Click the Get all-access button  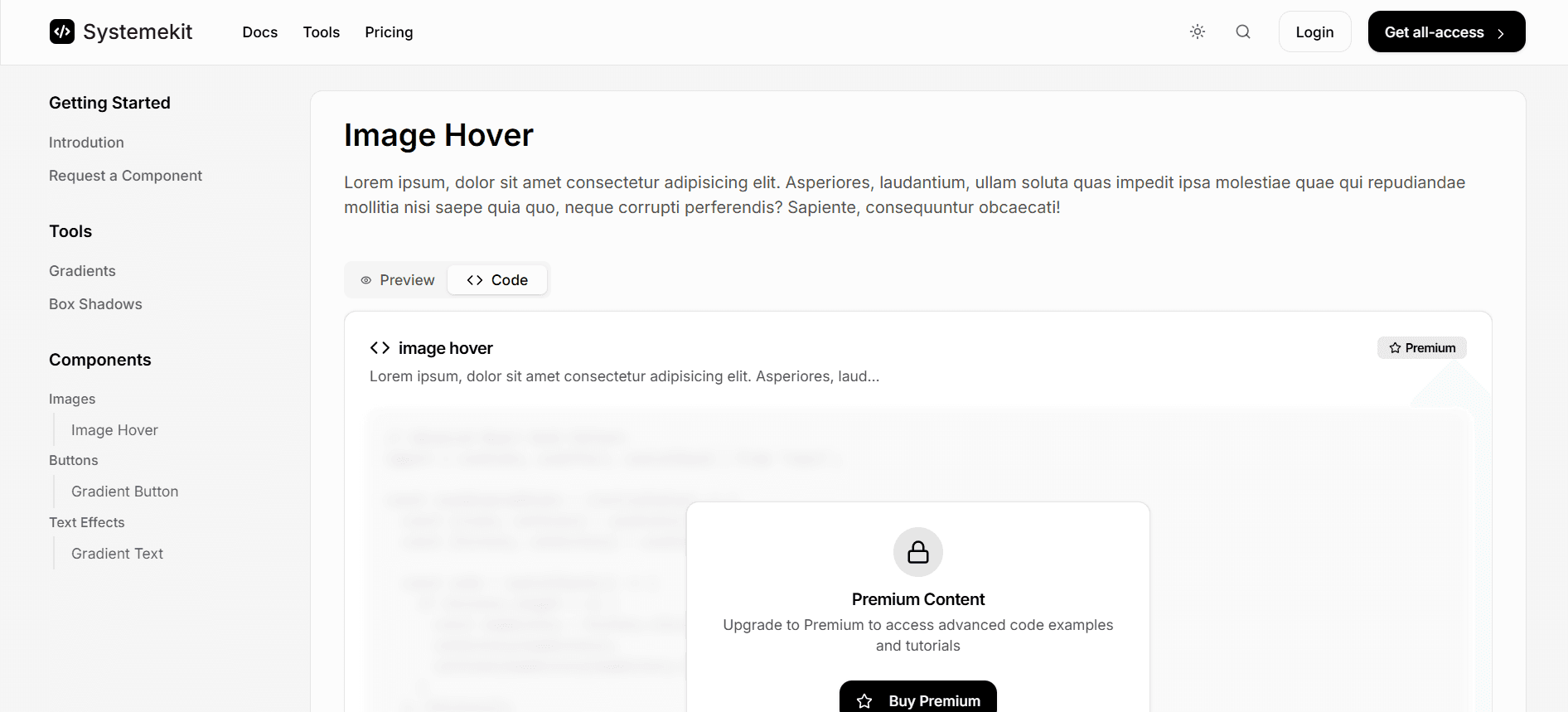(1446, 31)
